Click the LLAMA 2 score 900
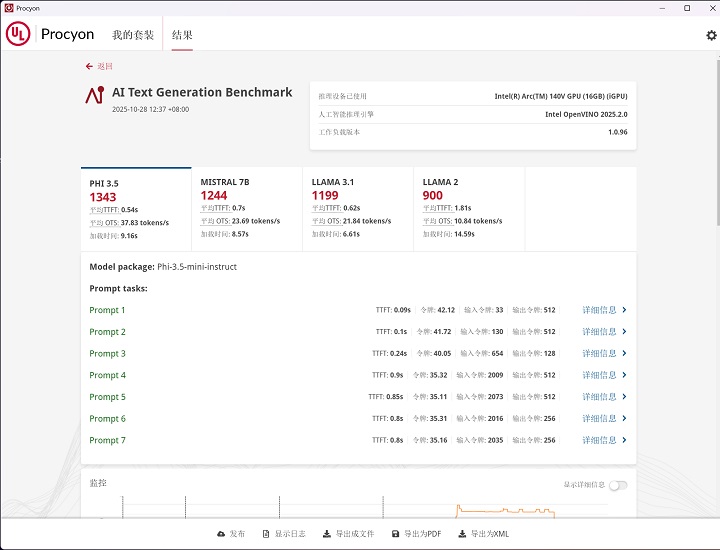720x550 pixels. click(433, 196)
